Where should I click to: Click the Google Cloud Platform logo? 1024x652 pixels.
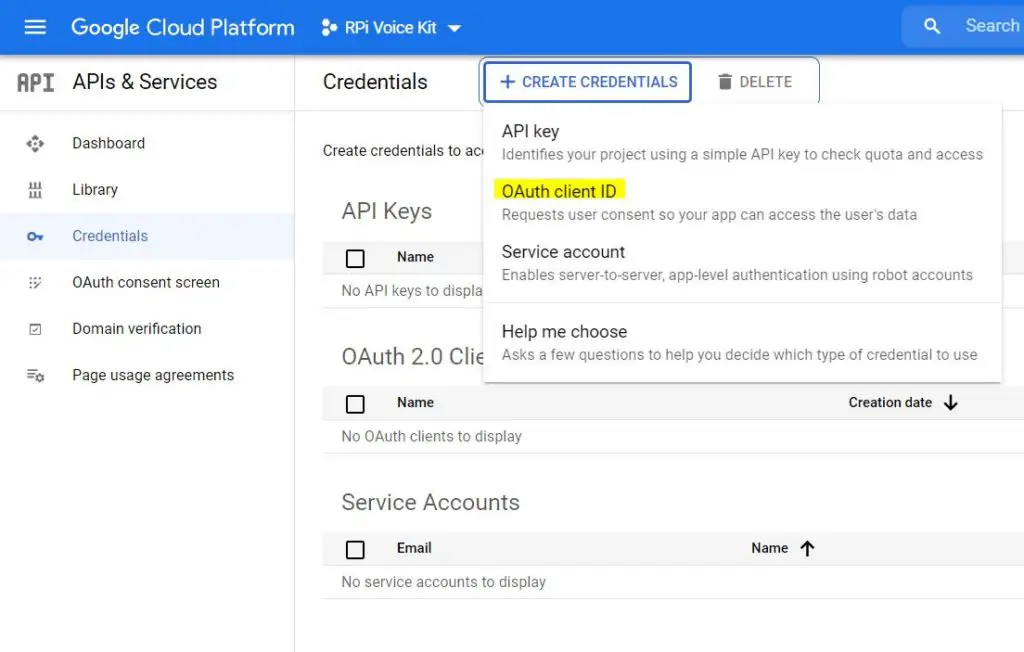pos(183,27)
